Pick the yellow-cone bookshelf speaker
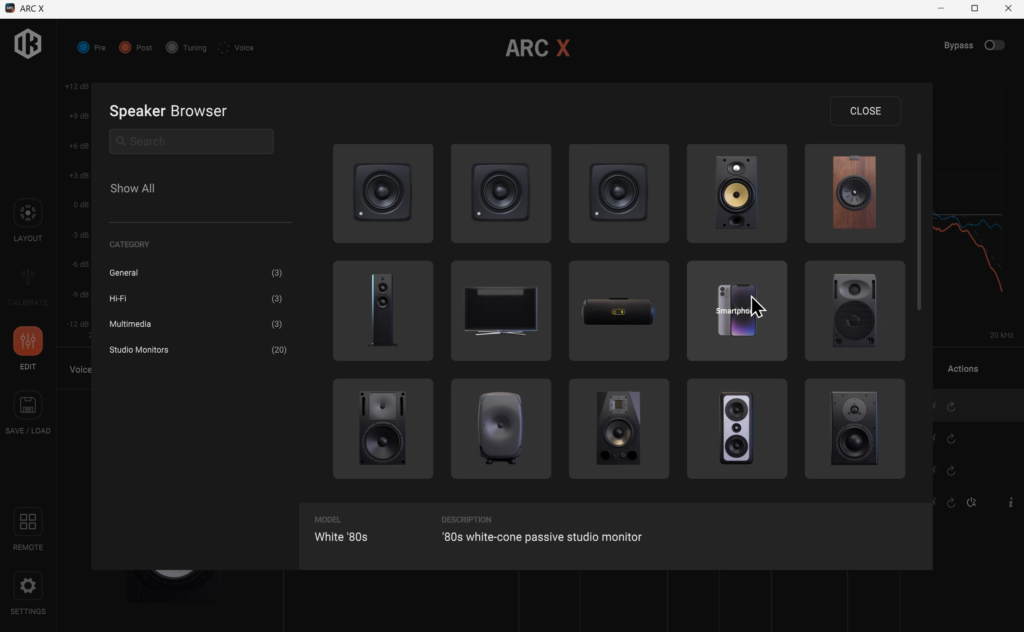The height and width of the screenshot is (632, 1024). (x=736, y=193)
